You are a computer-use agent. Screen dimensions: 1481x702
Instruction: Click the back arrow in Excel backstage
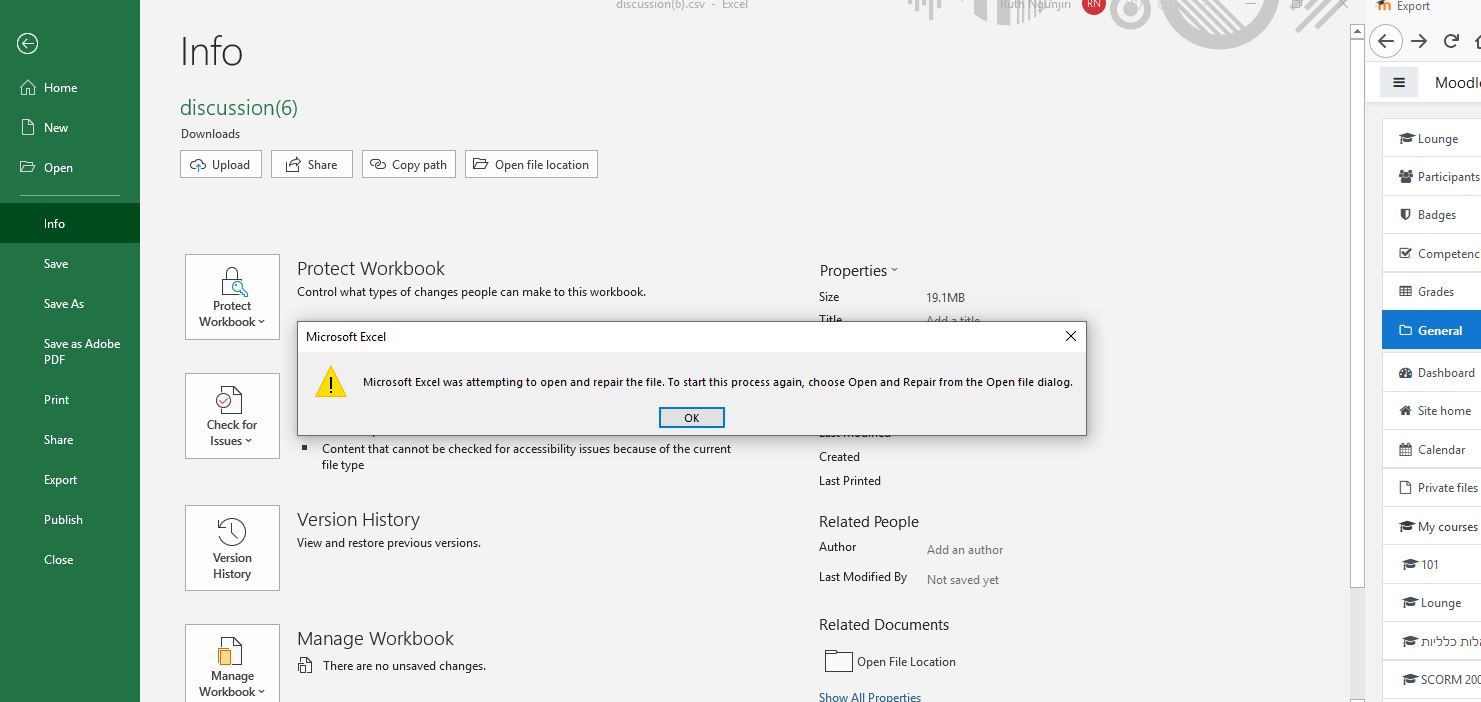click(x=28, y=43)
